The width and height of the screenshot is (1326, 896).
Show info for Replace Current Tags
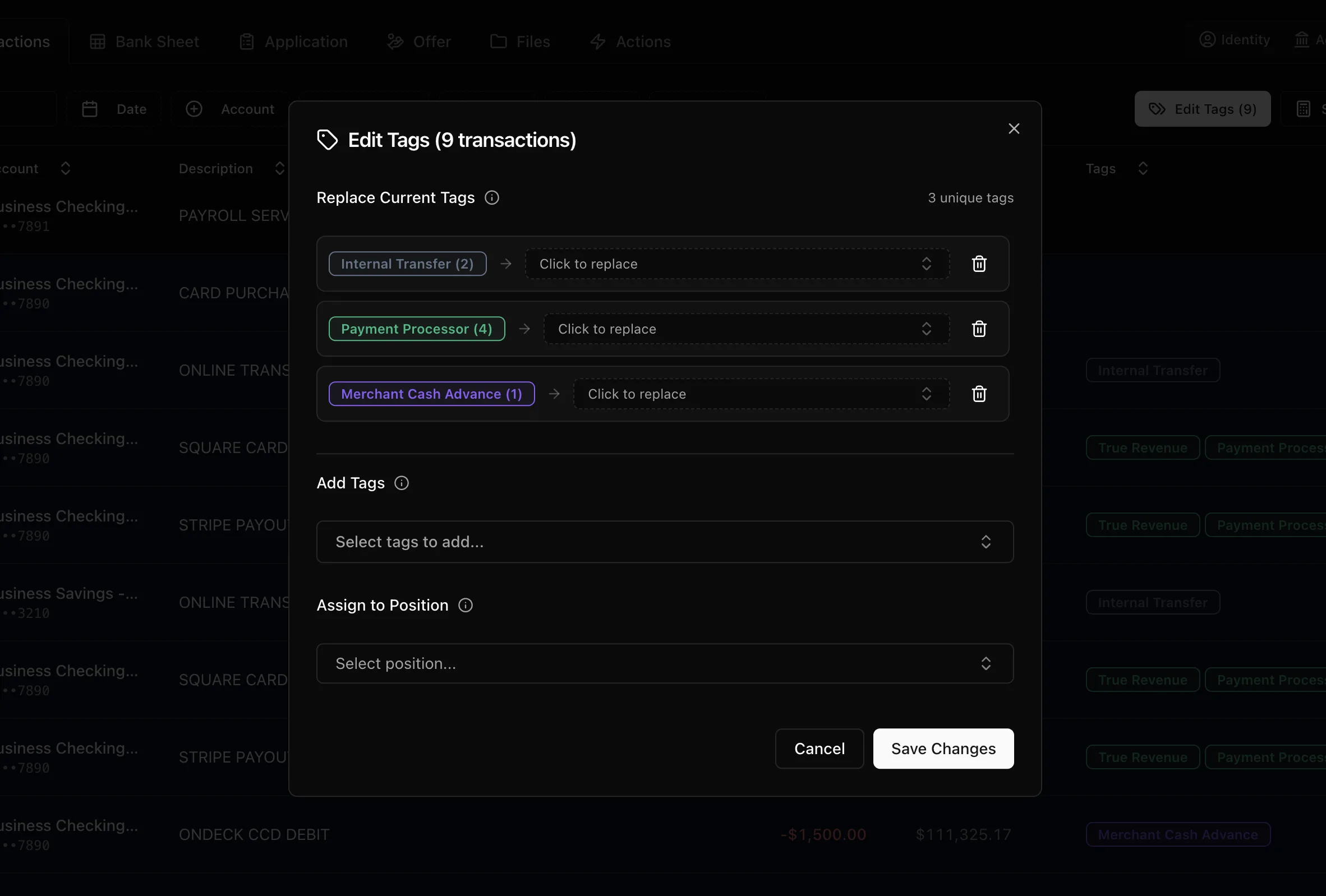tap(491, 197)
